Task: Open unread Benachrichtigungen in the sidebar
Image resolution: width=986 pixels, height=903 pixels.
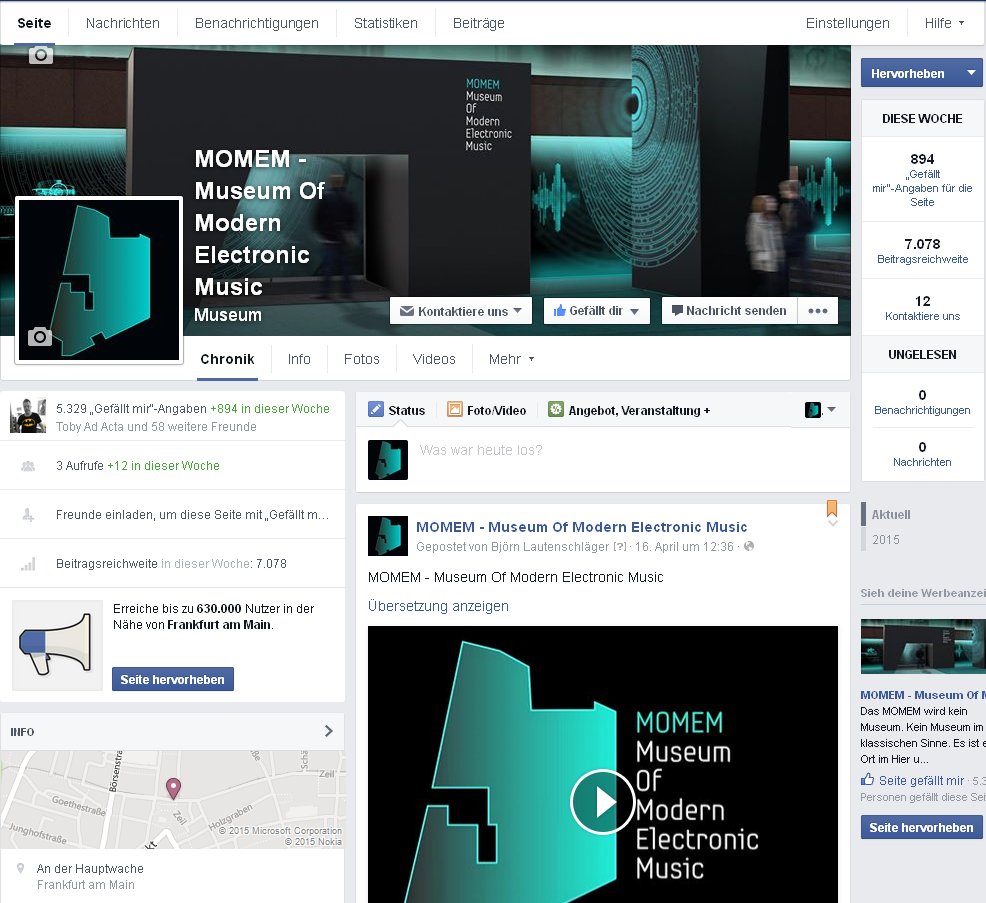Action: coord(922,402)
